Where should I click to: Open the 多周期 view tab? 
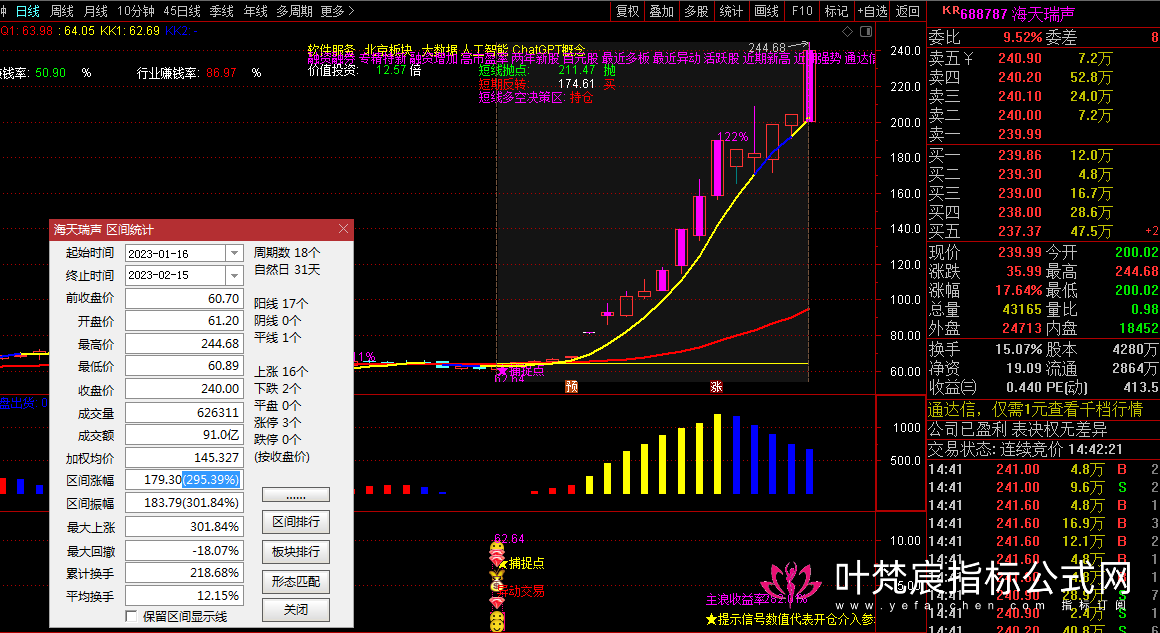tap(294, 10)
